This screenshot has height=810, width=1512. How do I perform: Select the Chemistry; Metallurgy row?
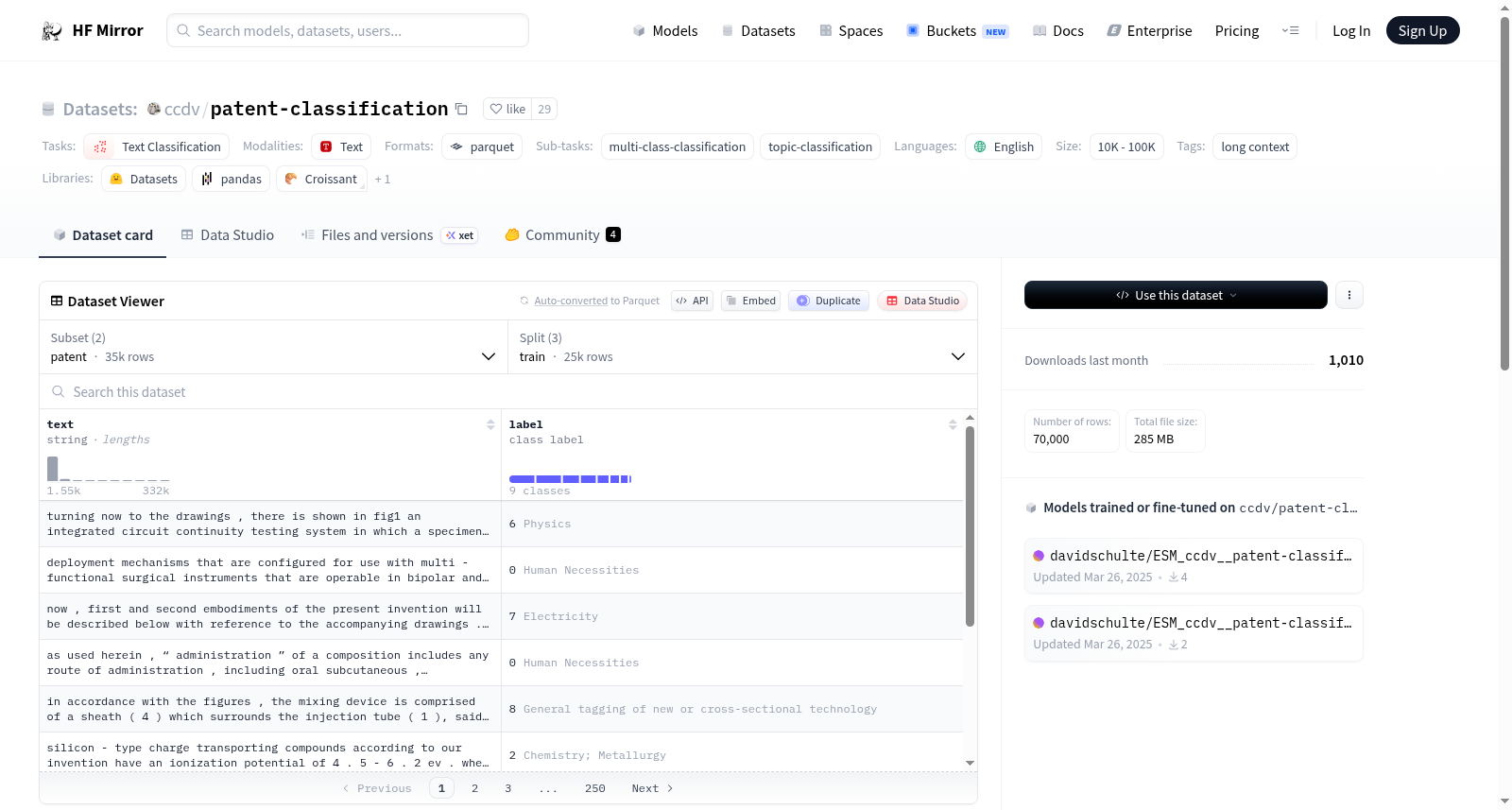502,753
